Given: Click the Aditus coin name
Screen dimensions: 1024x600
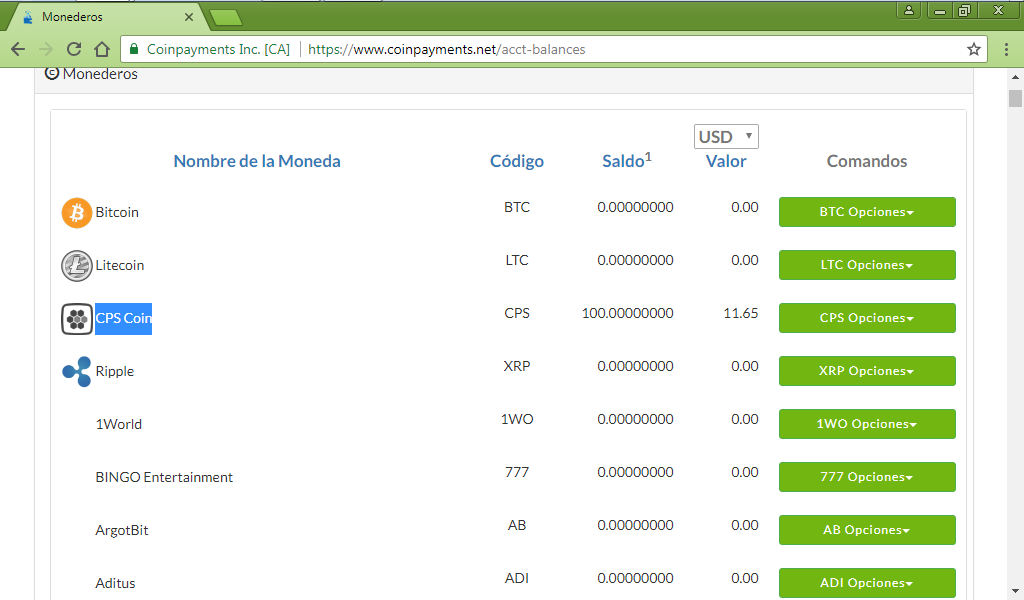Looking at the screenshot, I should pyautogui.click(x=115, y=583).
